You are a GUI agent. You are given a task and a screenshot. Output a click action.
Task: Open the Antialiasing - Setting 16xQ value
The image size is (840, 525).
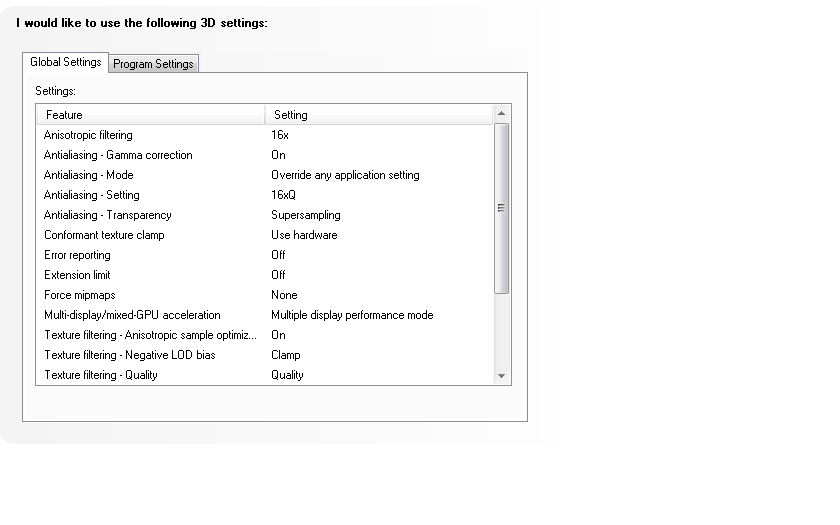[284, 195]
